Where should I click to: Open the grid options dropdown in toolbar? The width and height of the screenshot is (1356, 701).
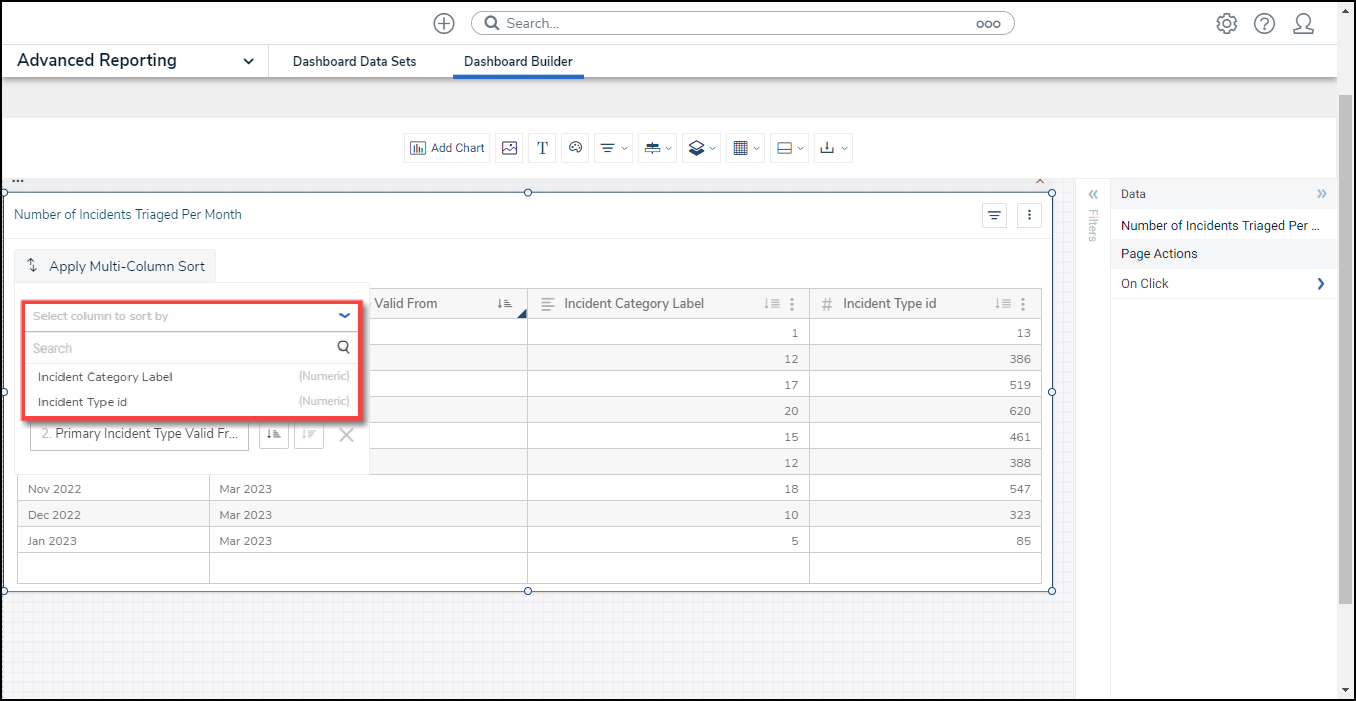click(x=745, y=148)
